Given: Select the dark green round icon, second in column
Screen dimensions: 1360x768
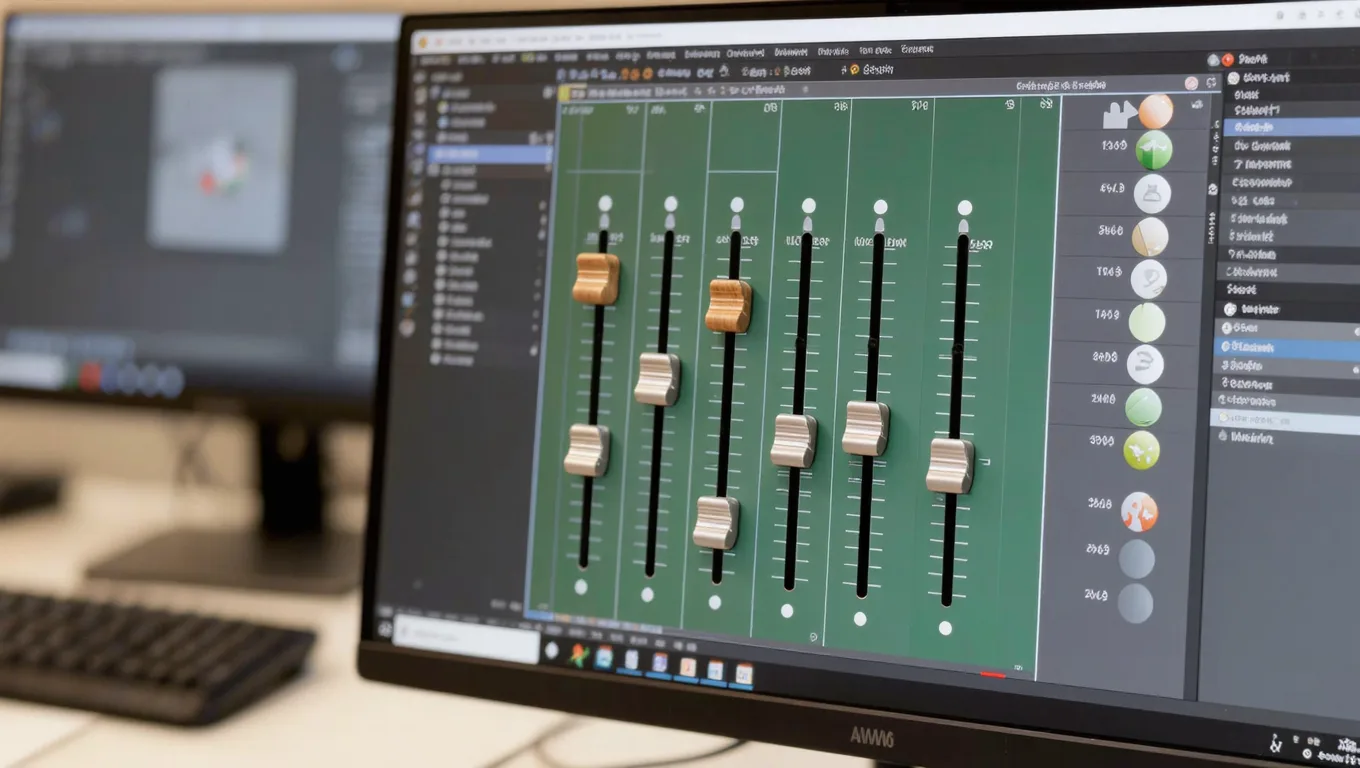Looking at the screenshot, I should coord(1153,150).
